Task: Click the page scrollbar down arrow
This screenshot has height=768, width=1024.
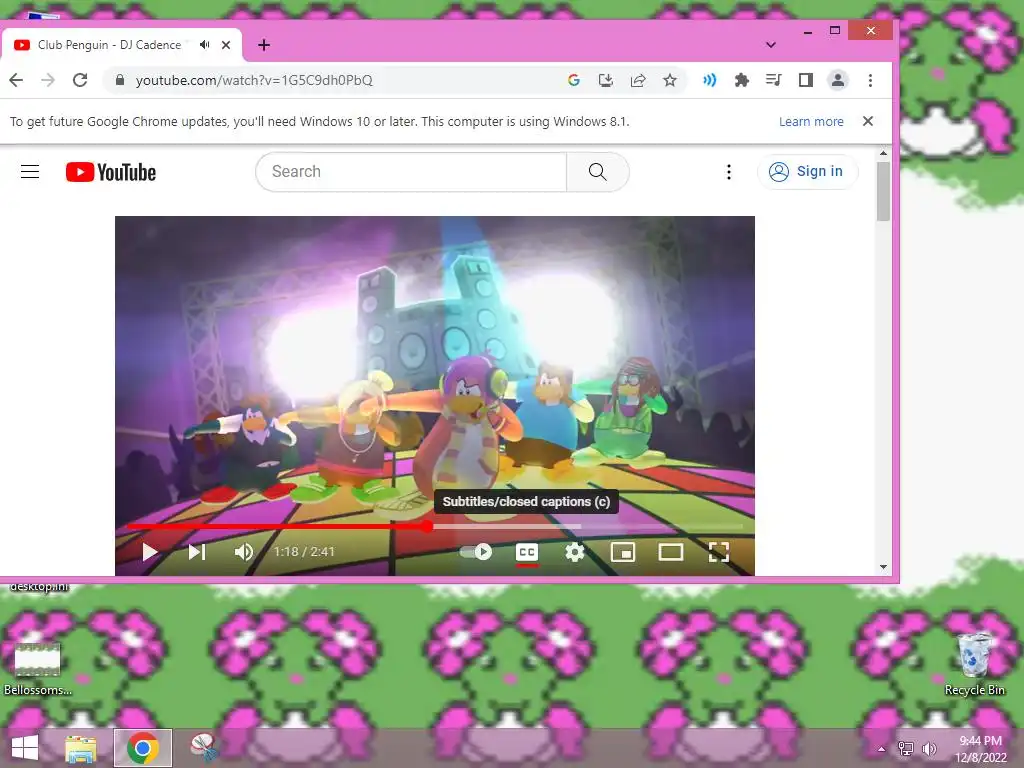Action: 884,567
